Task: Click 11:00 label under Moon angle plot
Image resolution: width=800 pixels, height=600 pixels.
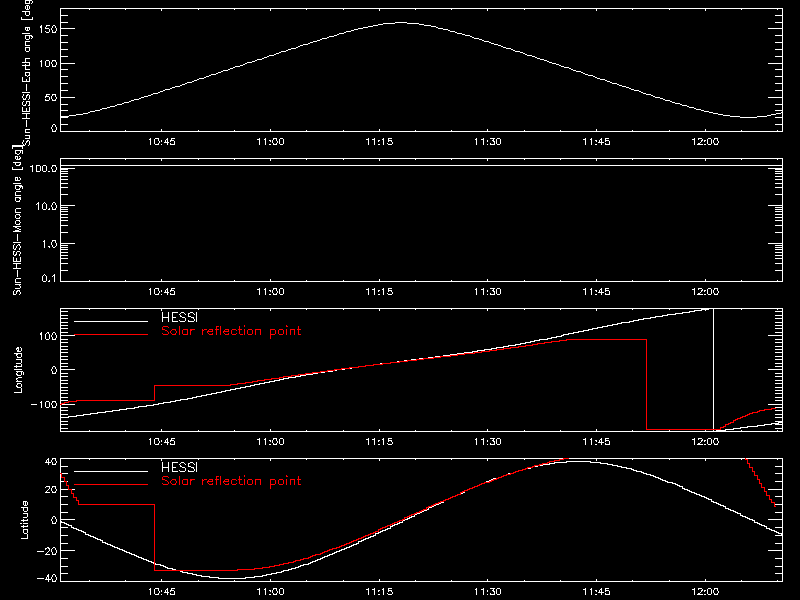Action: point(270,292)
